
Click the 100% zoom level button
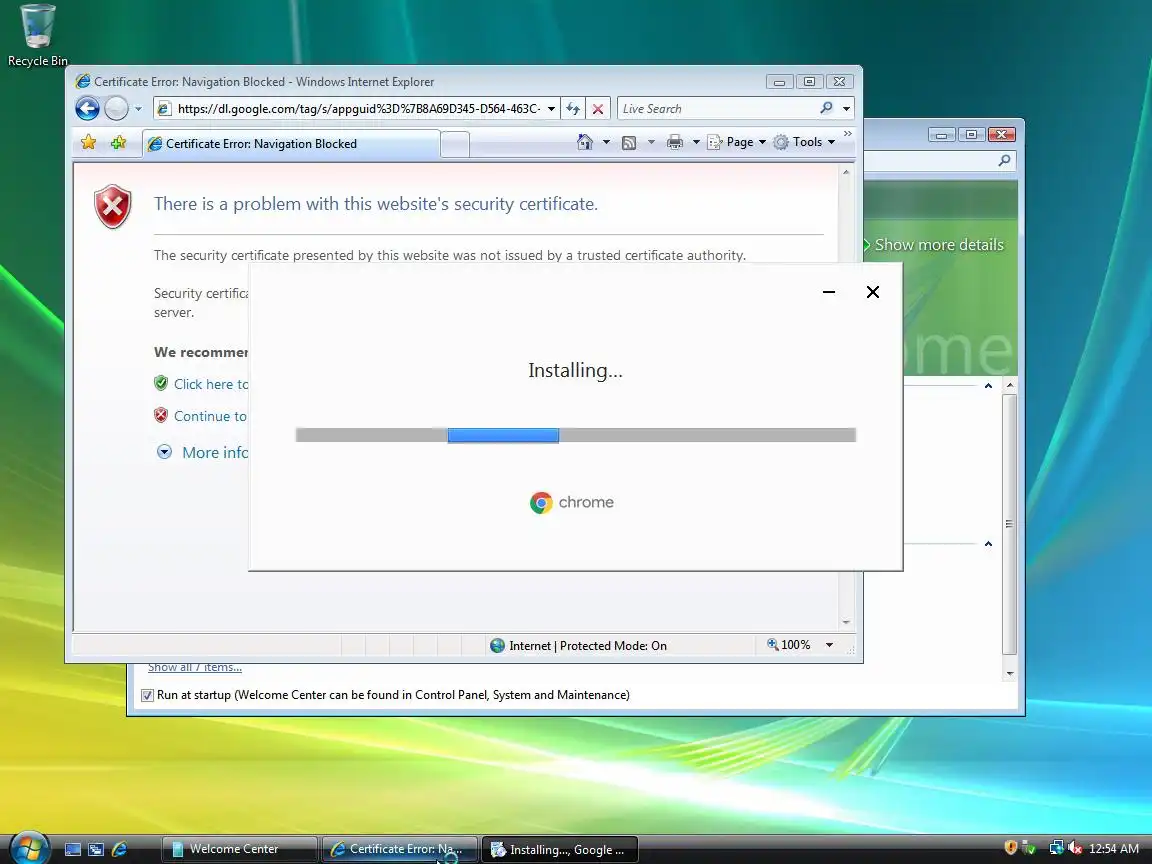(x=788, y=645)
